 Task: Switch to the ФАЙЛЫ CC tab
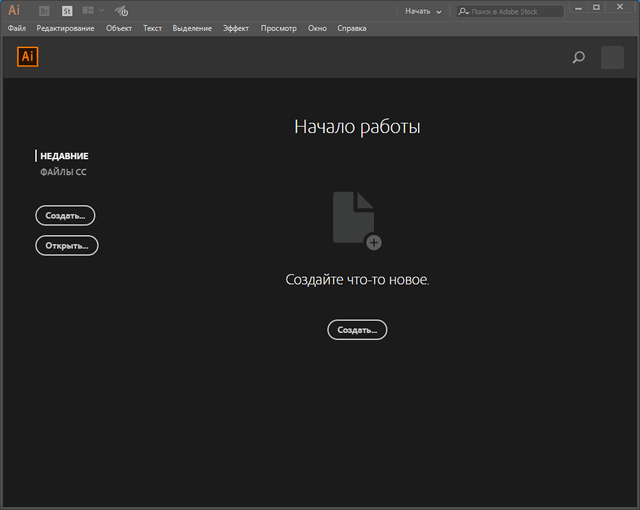click(x=63, y=173)
